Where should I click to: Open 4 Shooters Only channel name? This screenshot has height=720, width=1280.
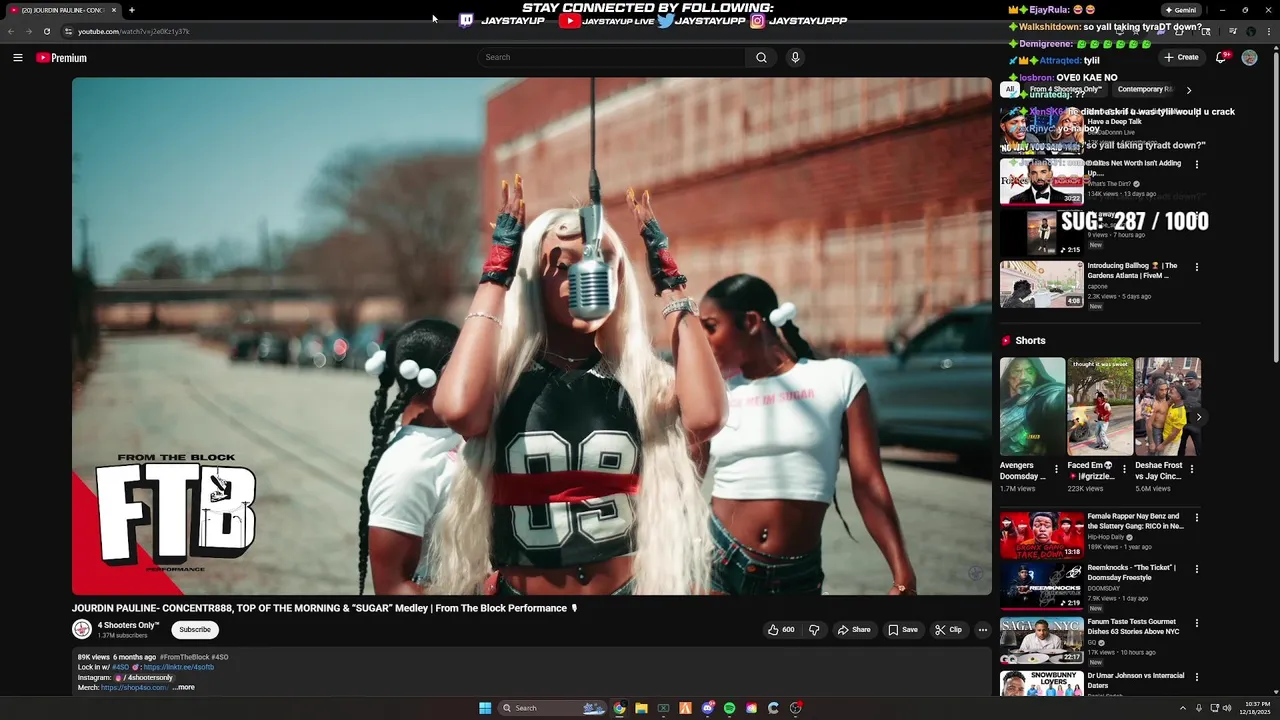pyautogui.click(x=128, y=625)
